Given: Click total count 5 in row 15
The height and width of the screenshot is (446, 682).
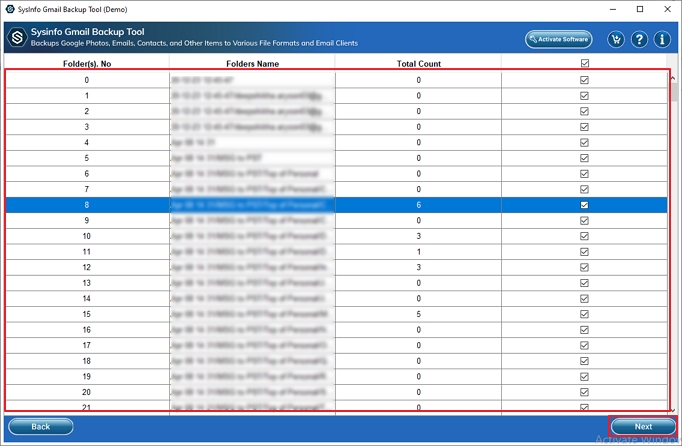Looking at the screenshot, I should [418, 314].
